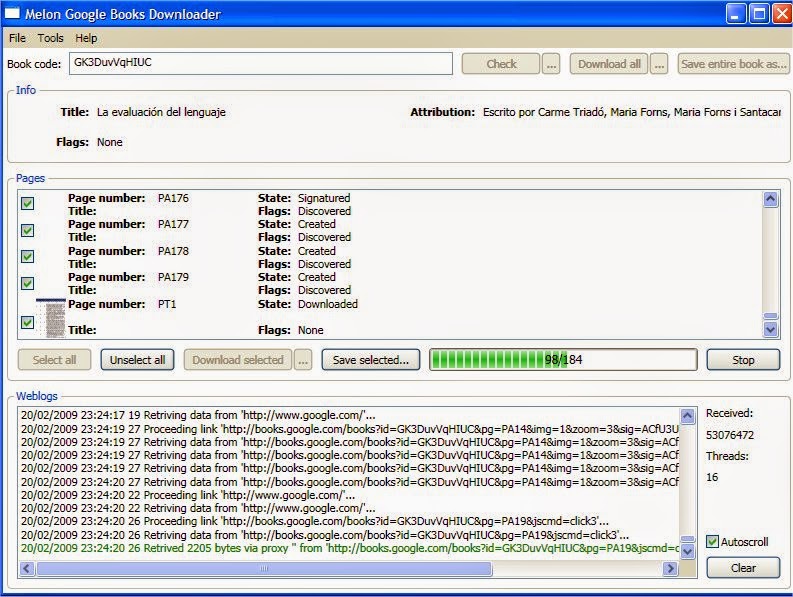Click the Weblogs vertical scroll down arrow
The image size is (793, 597).
point(687,551)
